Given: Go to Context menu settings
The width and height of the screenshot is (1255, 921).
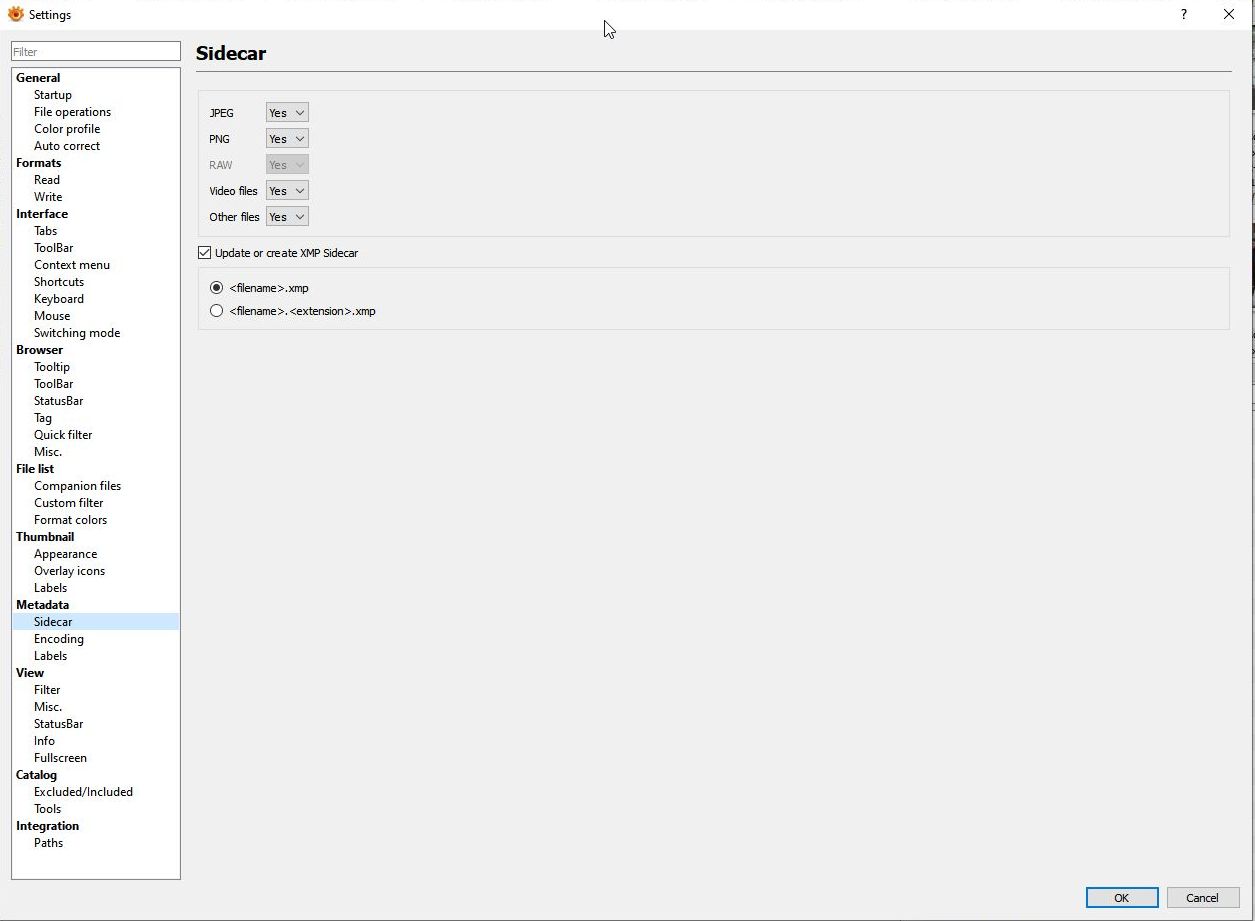Looking at the screenshot, I should click(72, 265).
